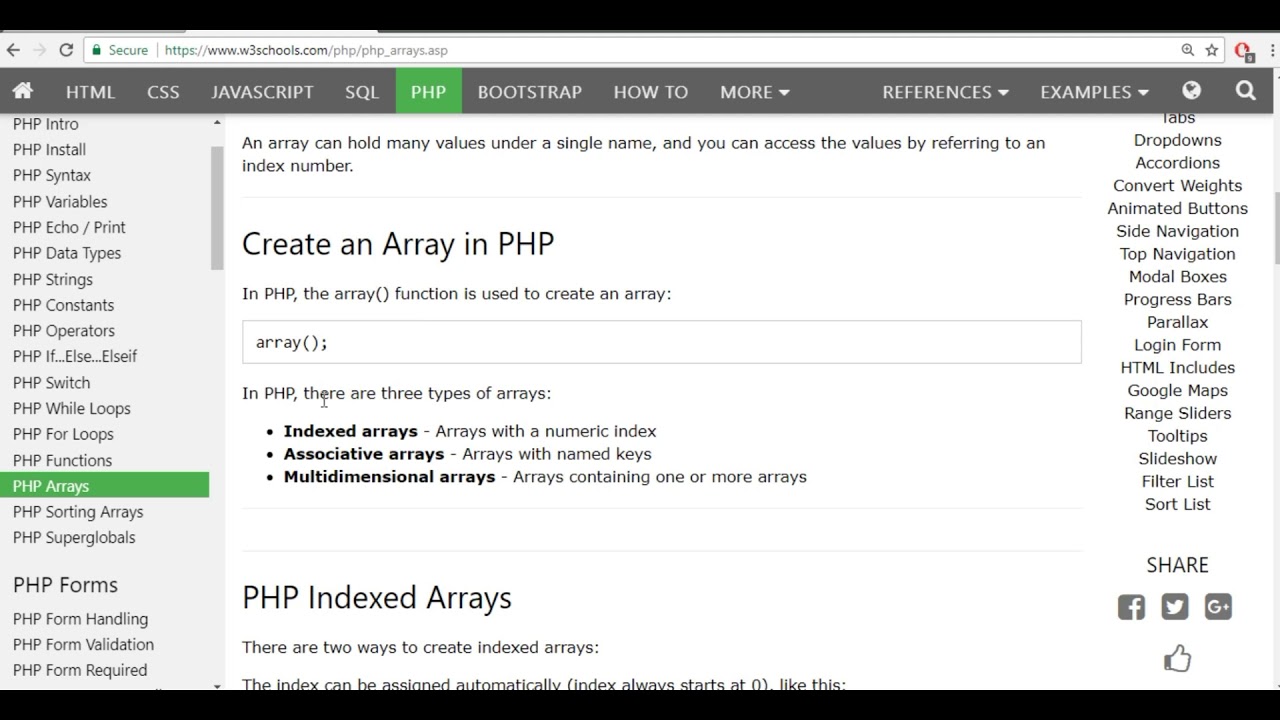Image resolution: width=1280 pixels, height=720 pixels.
Task: Open the Side Navigation how-to link
Action: pyautogui.click(x=1177, y=231)
